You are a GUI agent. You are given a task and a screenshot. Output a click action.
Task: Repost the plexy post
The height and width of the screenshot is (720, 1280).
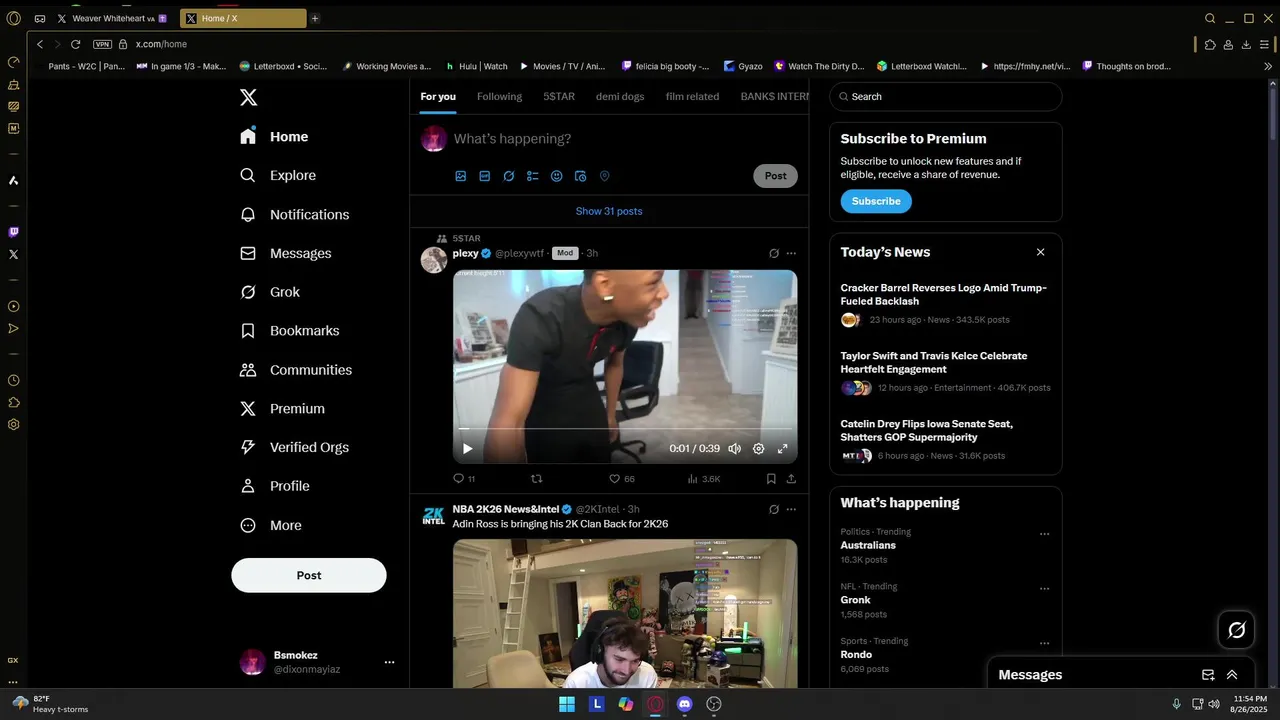[x=536, y=479]
